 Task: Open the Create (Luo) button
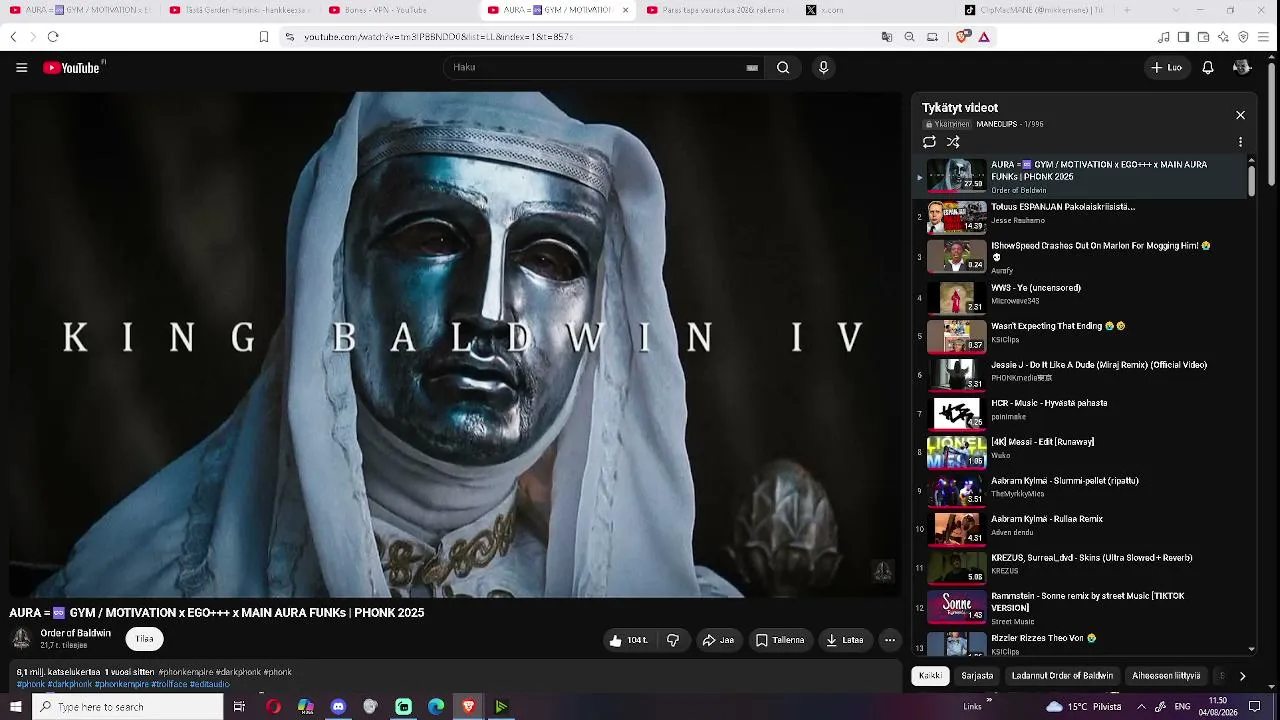[1166, 68]
